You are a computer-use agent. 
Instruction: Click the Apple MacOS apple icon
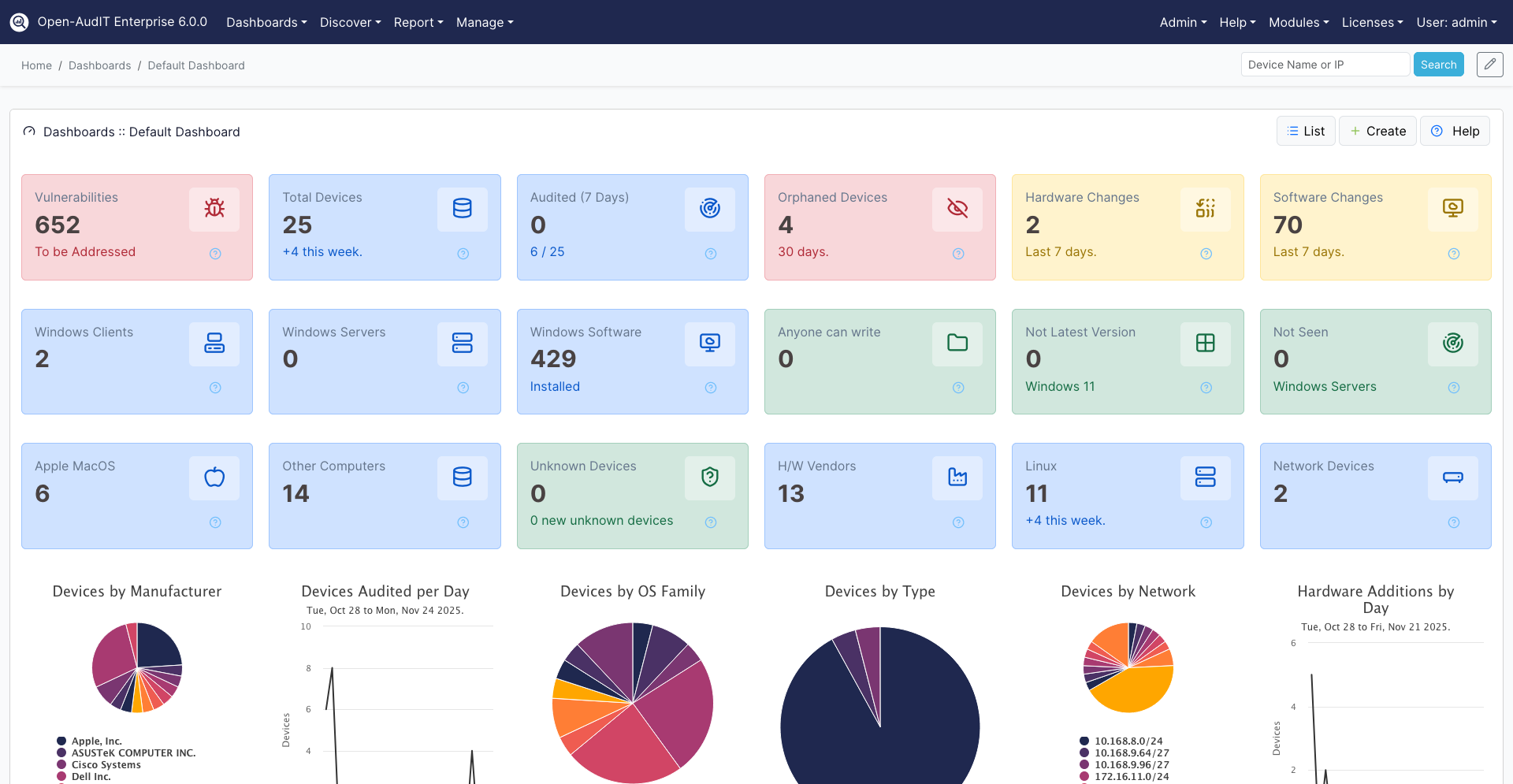pos(214,477)
